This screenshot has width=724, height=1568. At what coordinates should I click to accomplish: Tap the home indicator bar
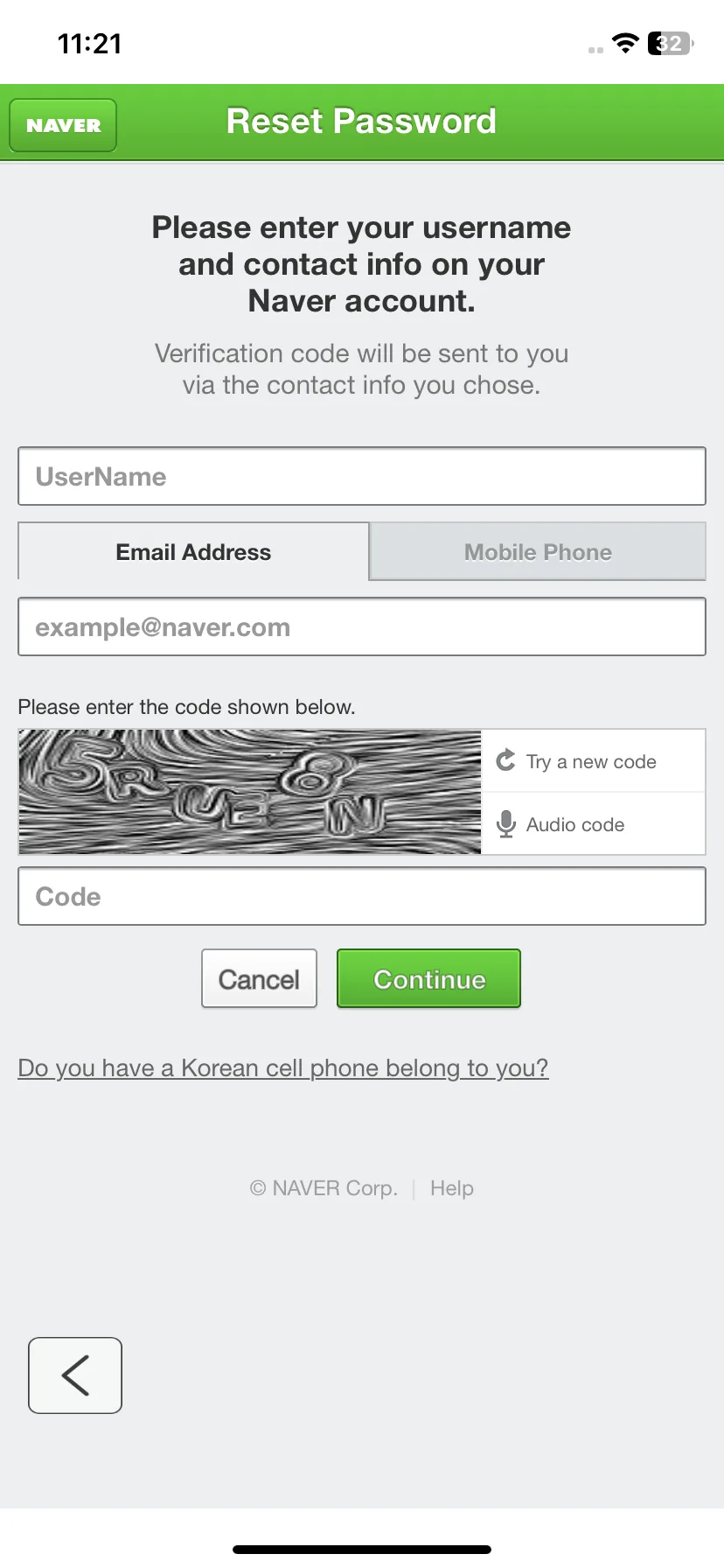(x=362, y=1549)
